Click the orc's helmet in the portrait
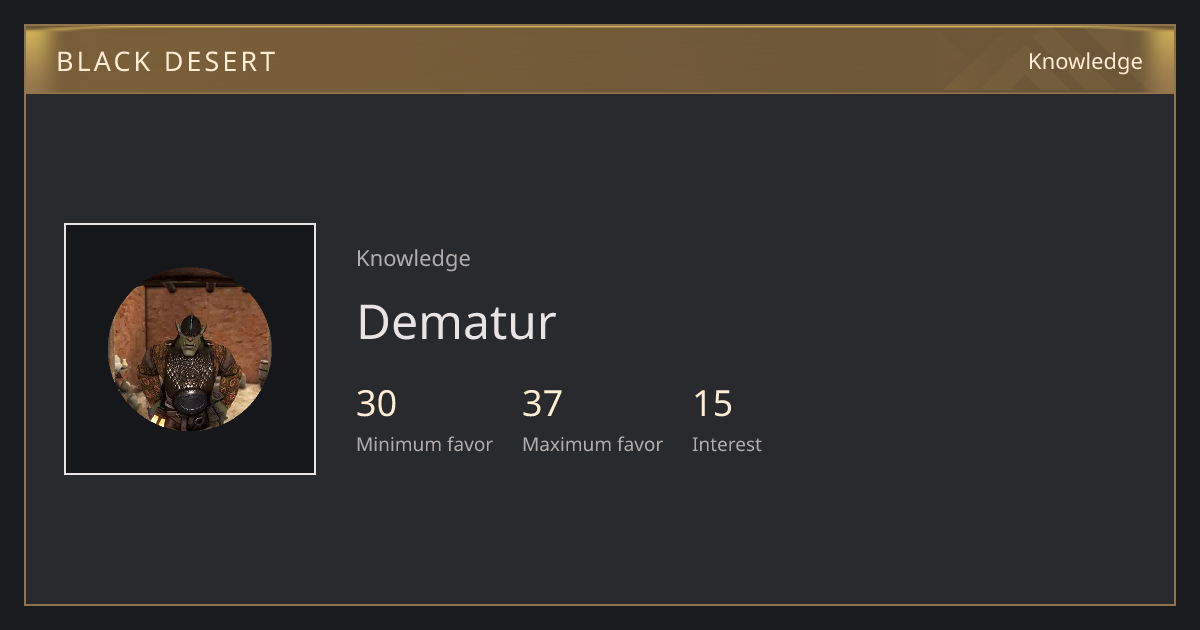Screen dimensions: 1200x630 [189, 322]
